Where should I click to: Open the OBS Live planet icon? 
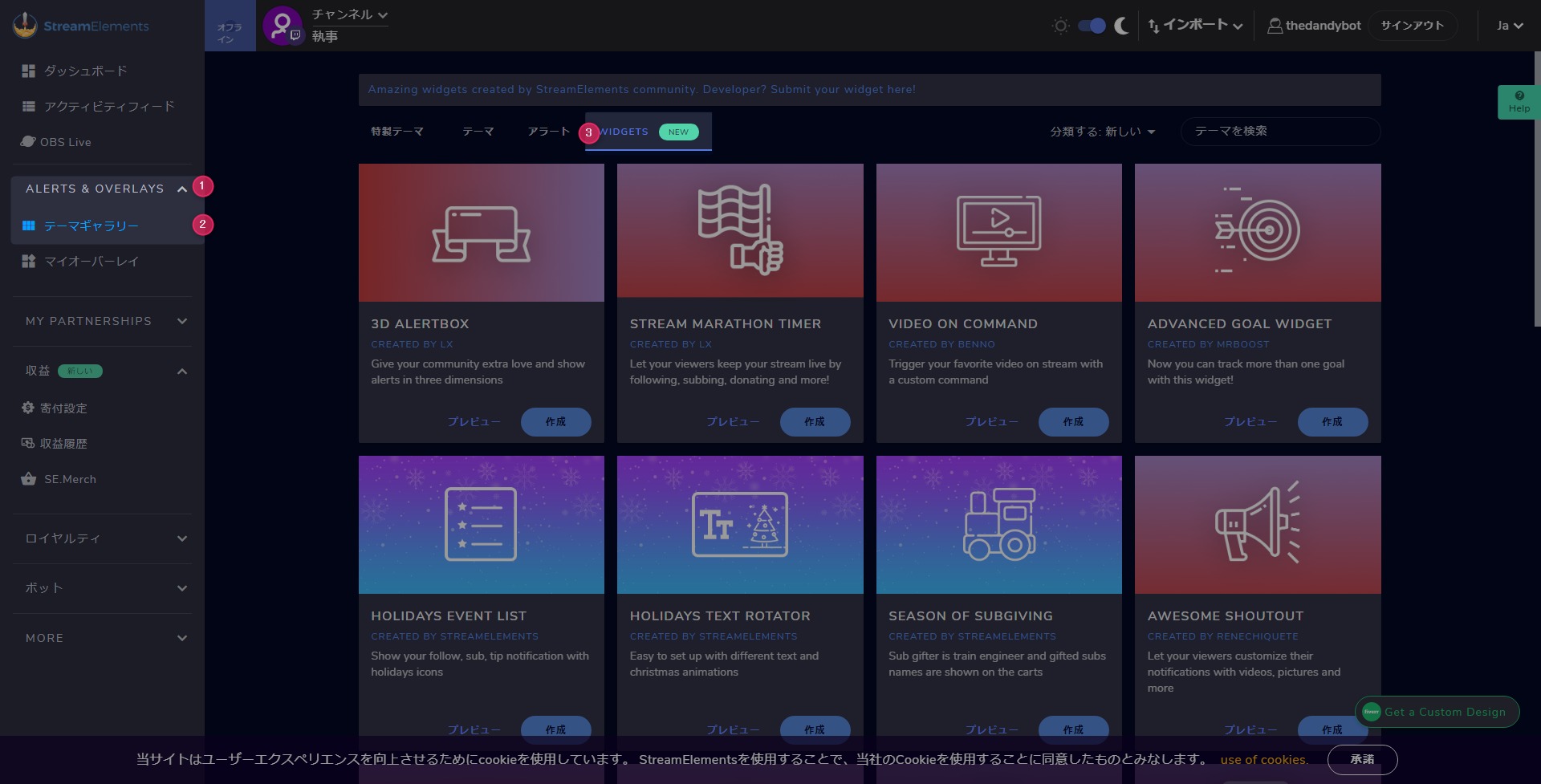click(28, 141)
